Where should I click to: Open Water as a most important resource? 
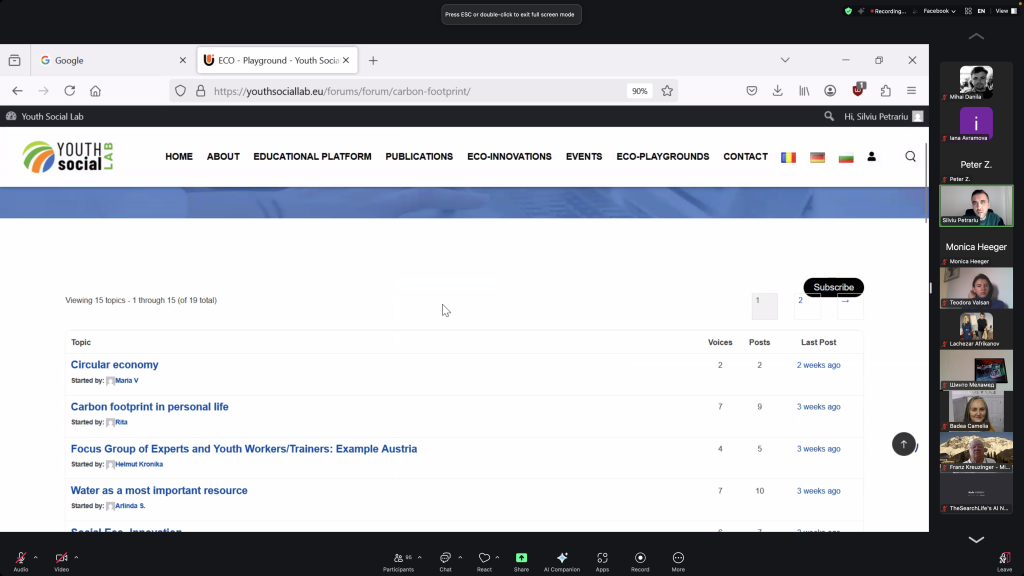[x=159, y=490]
